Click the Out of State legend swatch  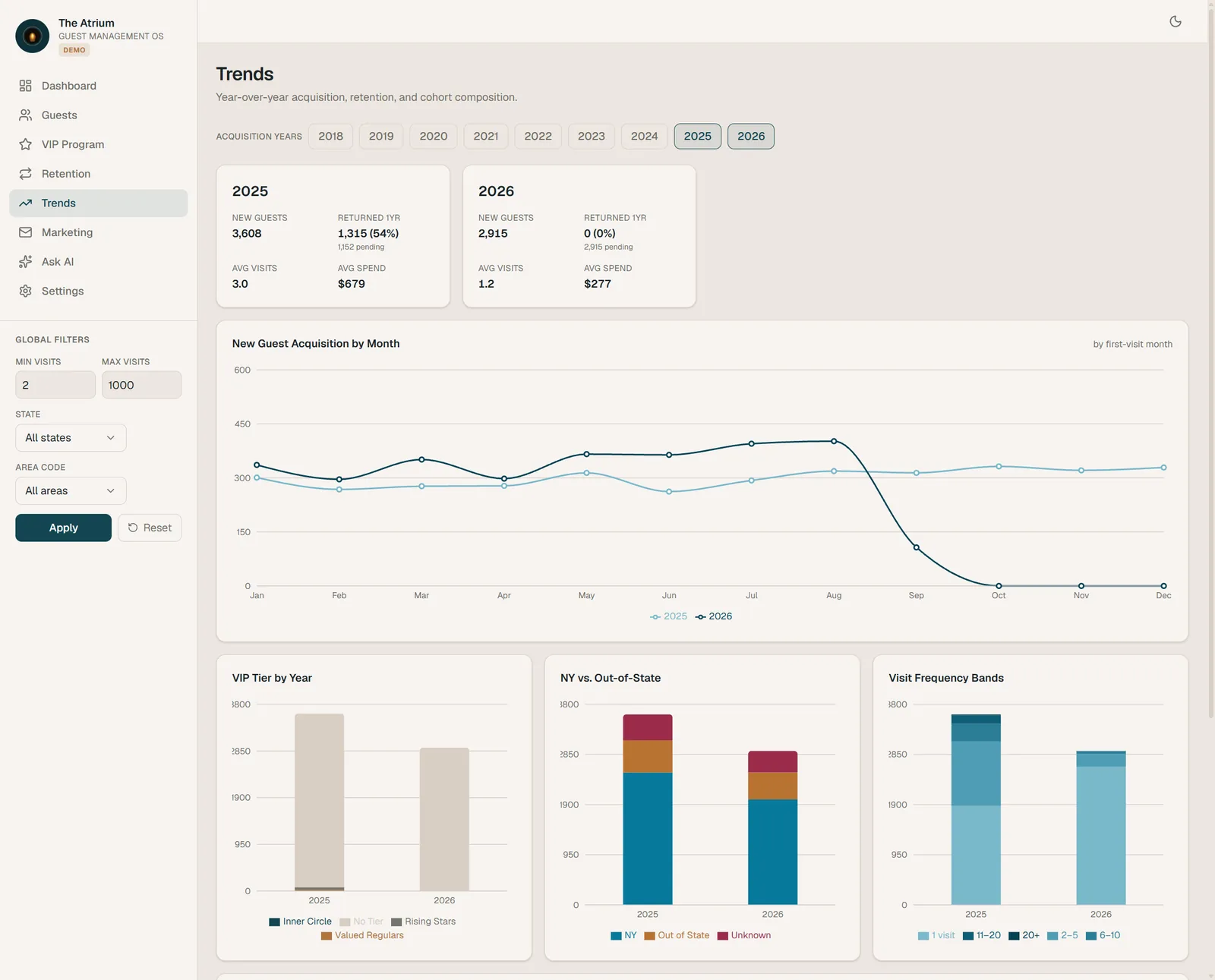649,936
